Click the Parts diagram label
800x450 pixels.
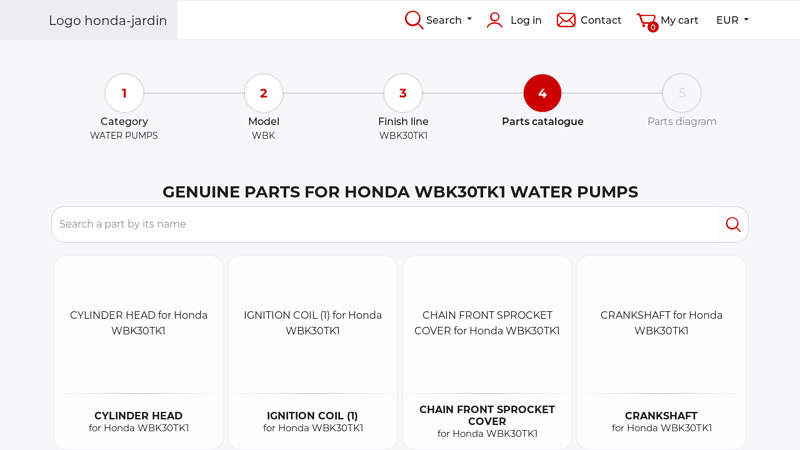pyautogui.click(x=682, y=121)
